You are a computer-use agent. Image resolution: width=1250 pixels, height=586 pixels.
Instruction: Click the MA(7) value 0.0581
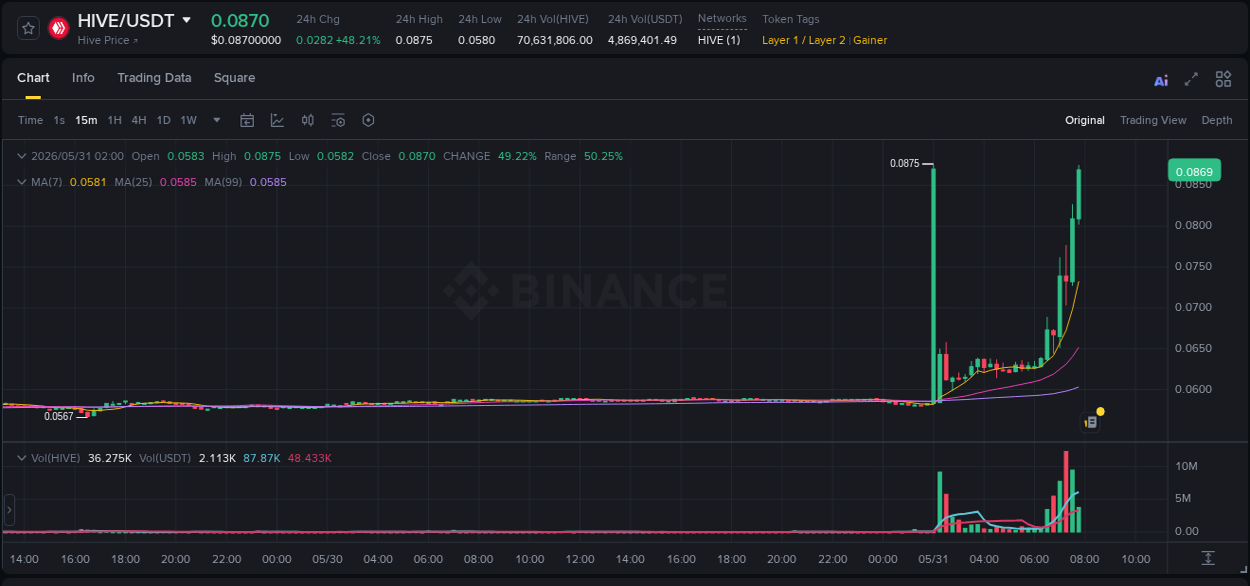pos(87,182)
